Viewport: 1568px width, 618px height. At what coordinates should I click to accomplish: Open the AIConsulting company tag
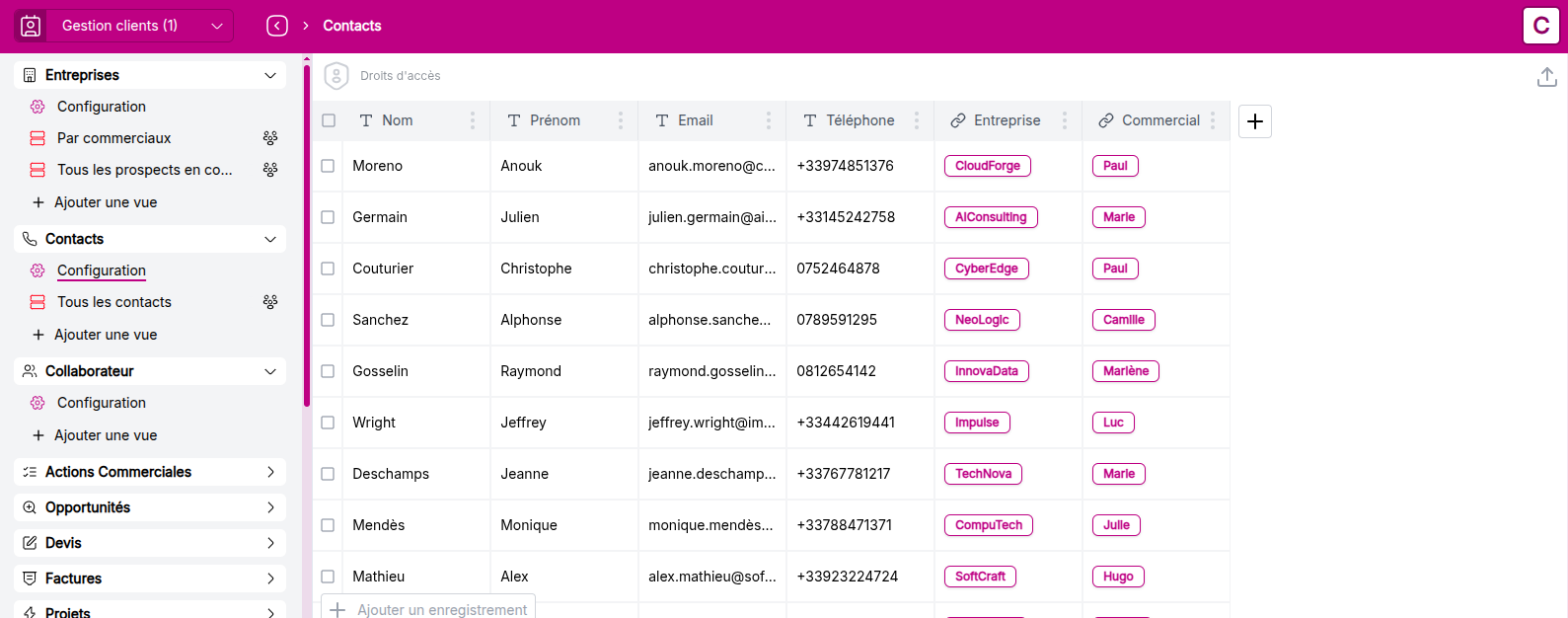[x=991, y=217]
